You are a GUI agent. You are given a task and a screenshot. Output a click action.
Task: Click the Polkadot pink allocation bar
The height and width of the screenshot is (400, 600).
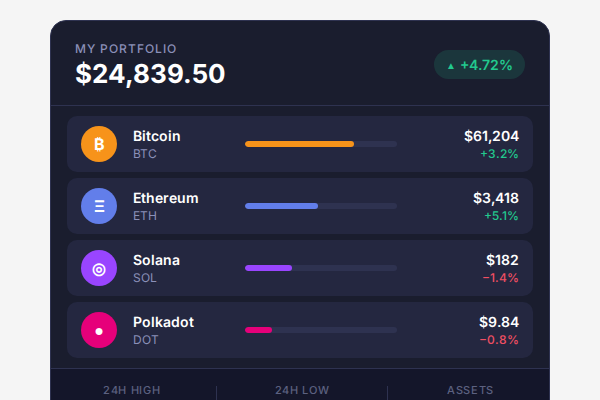[258, 330]
